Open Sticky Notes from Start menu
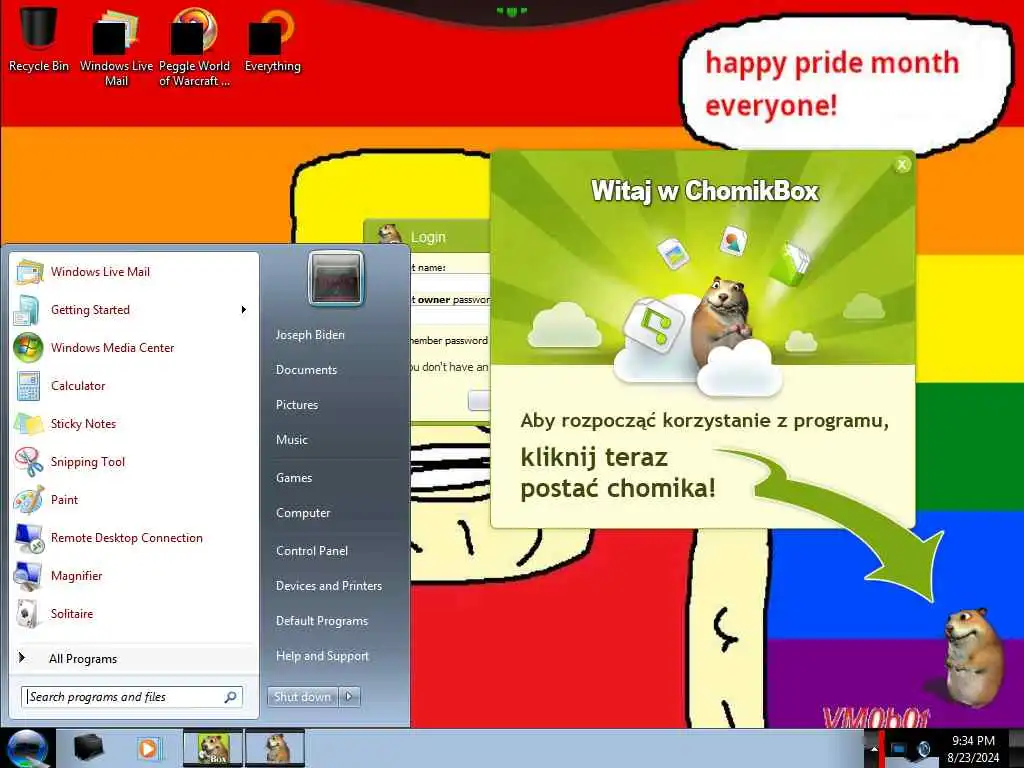This screenshot has width=1024, height=768. [x=134, y=423]
